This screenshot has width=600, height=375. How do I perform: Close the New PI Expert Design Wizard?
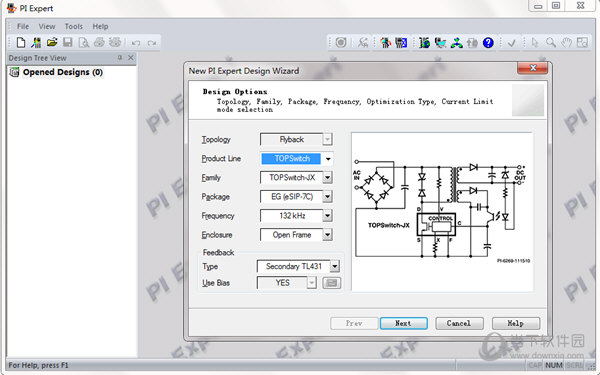coord(533,68)
